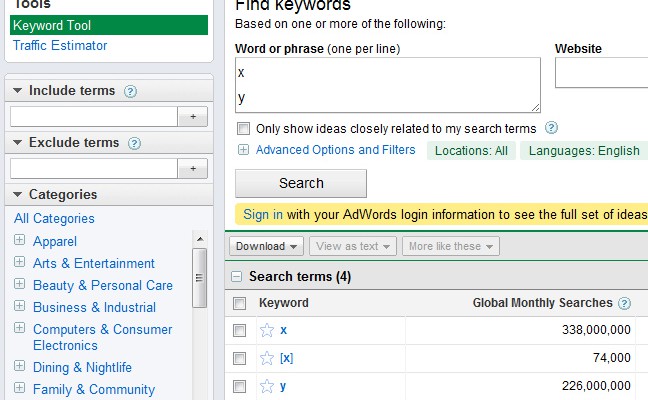Open Dining & Nightlife link
This screenshot has width=648, height=400.
(82, 367)
